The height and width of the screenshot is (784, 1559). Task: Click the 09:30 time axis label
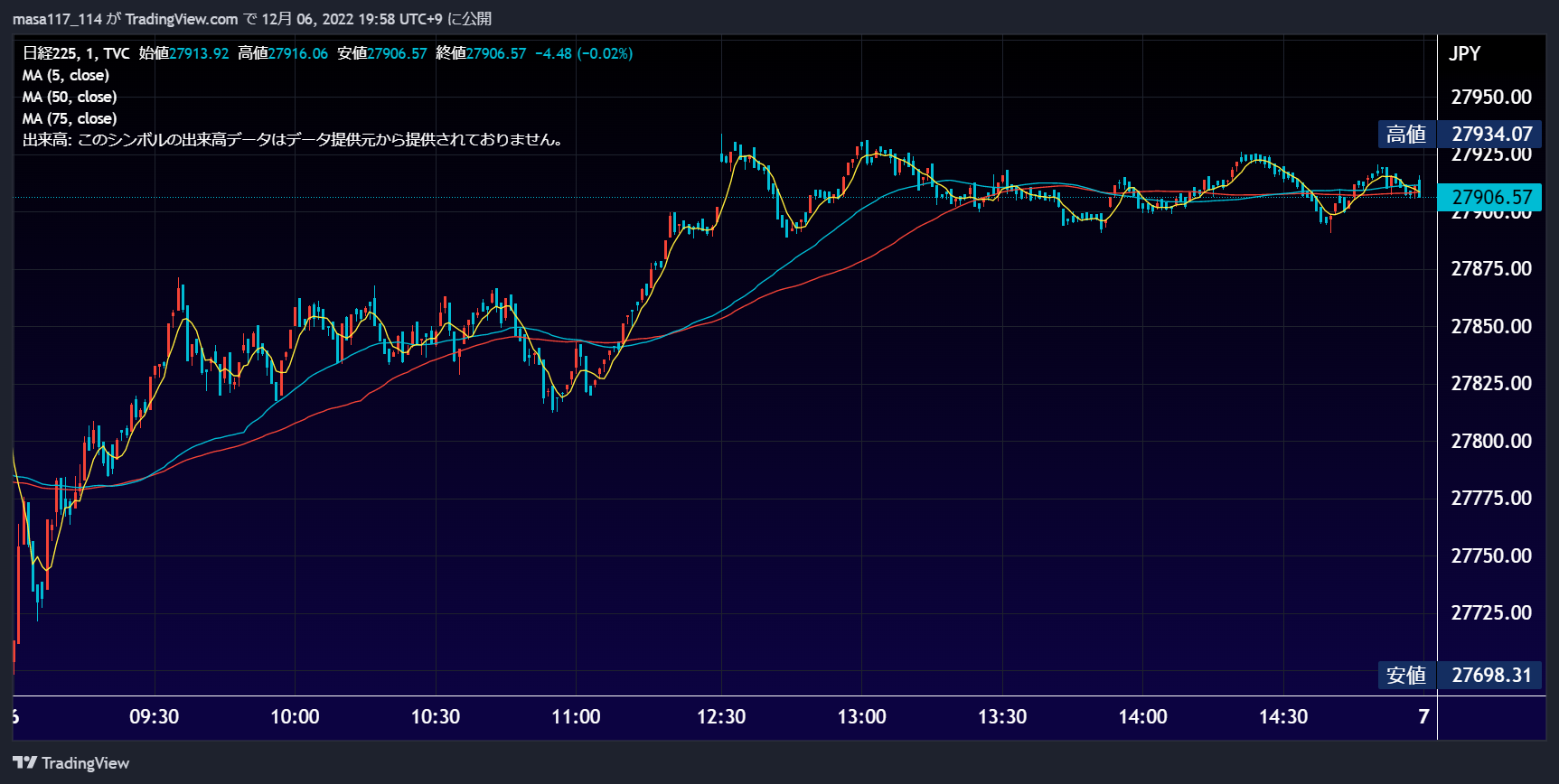(x=155, y=717)
